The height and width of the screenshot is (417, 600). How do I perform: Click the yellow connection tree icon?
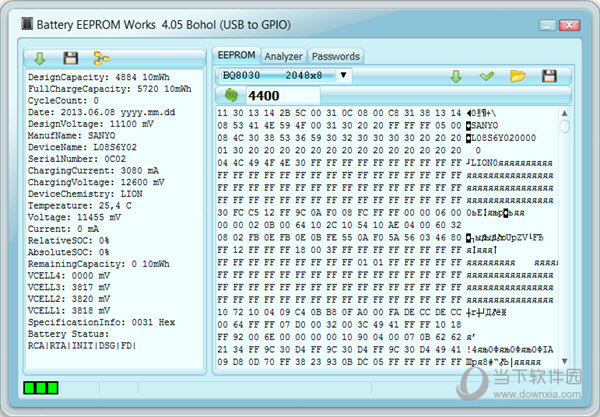tap(100, 58)
